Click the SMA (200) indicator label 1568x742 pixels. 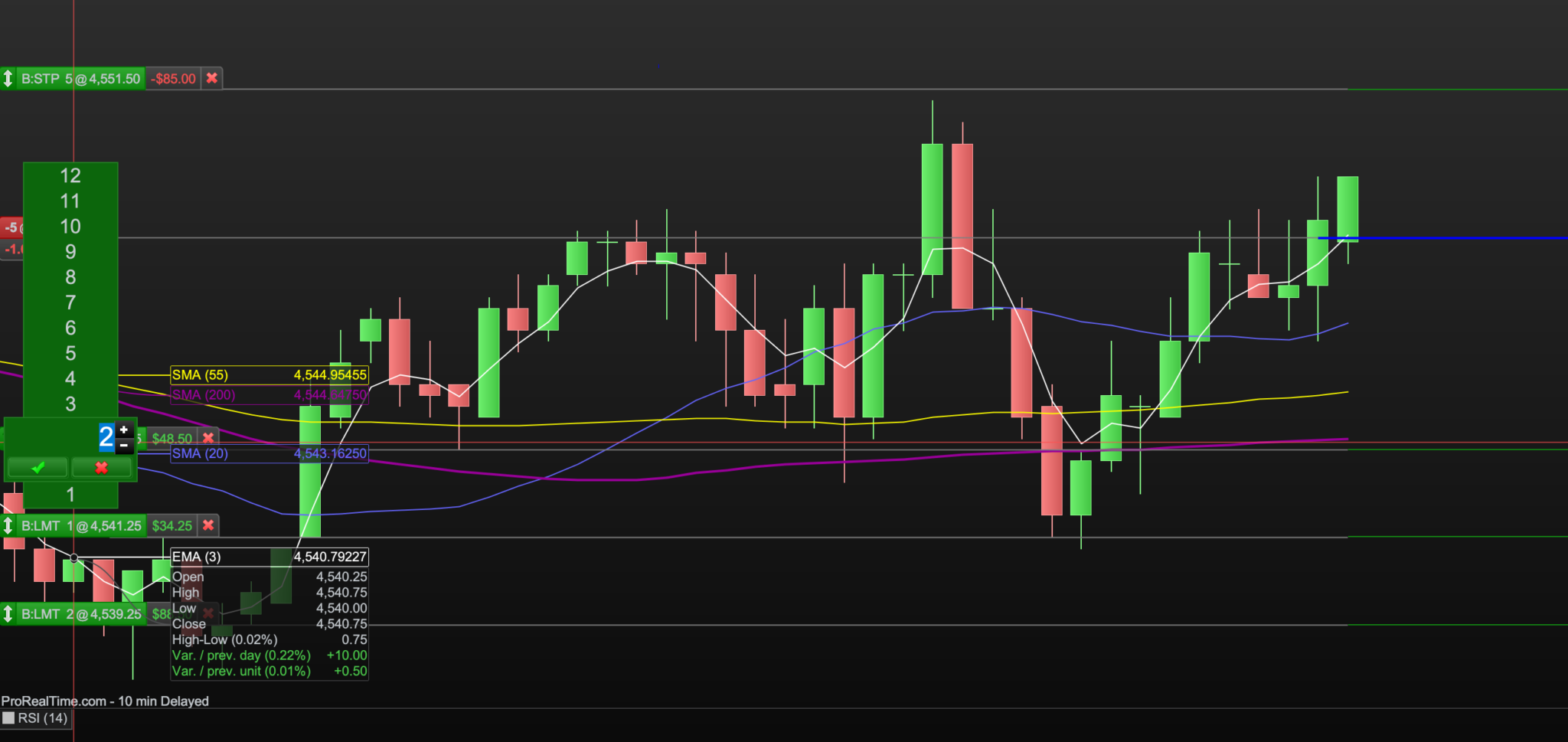[204, 394]
